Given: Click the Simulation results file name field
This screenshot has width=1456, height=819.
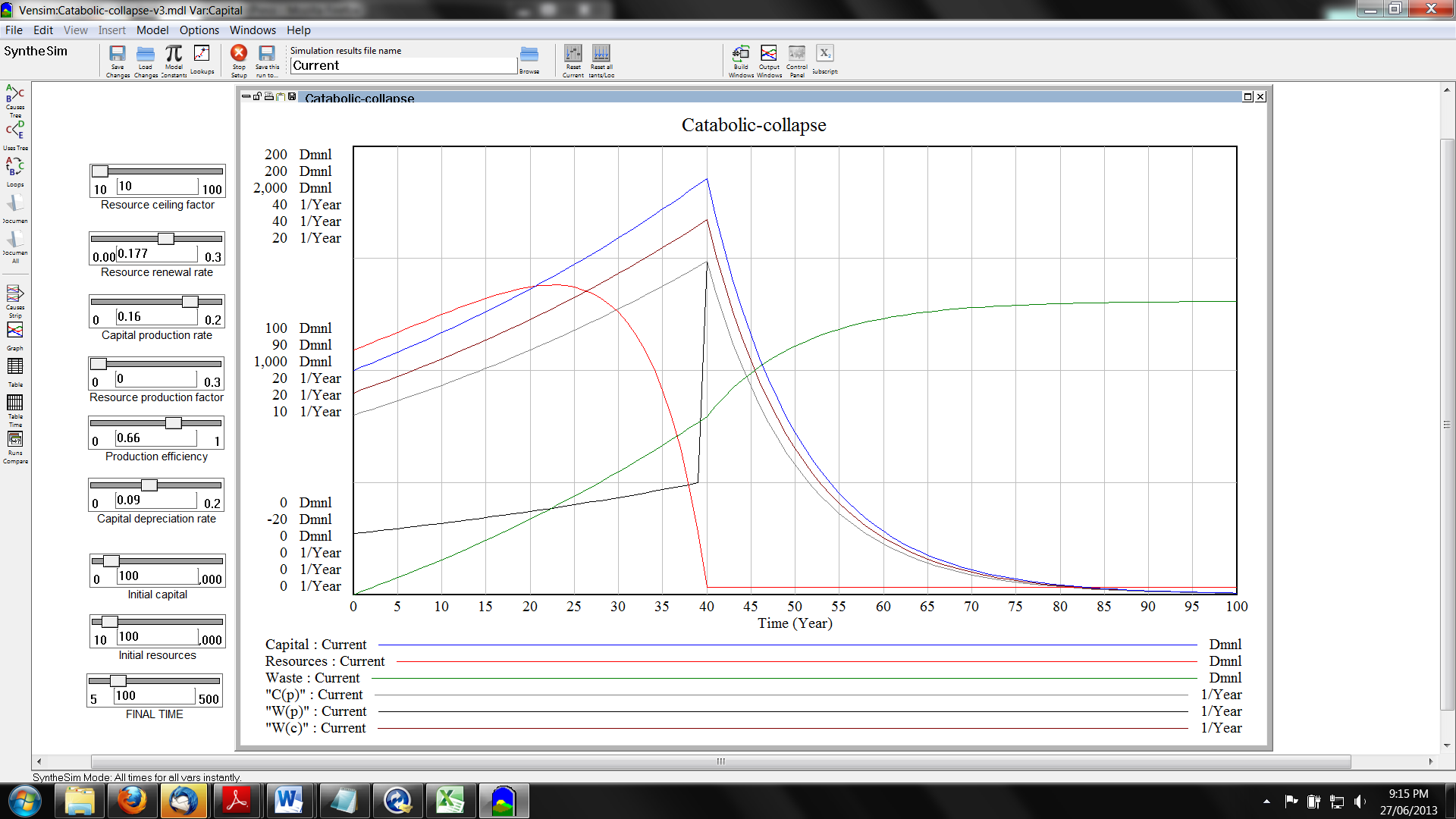Looking at the screenshot, I should (403, 66).
